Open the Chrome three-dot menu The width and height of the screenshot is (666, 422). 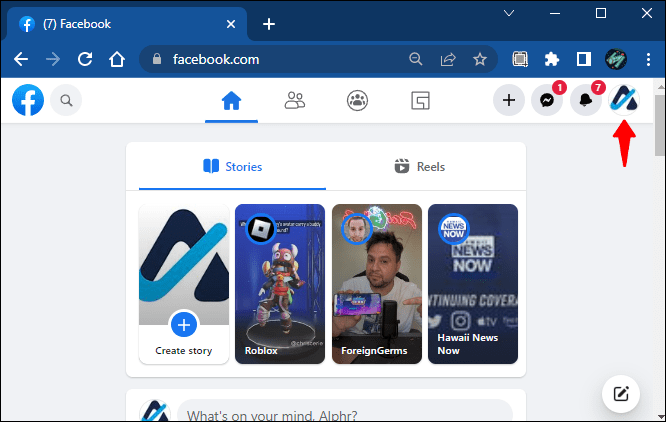coord(648,59)
